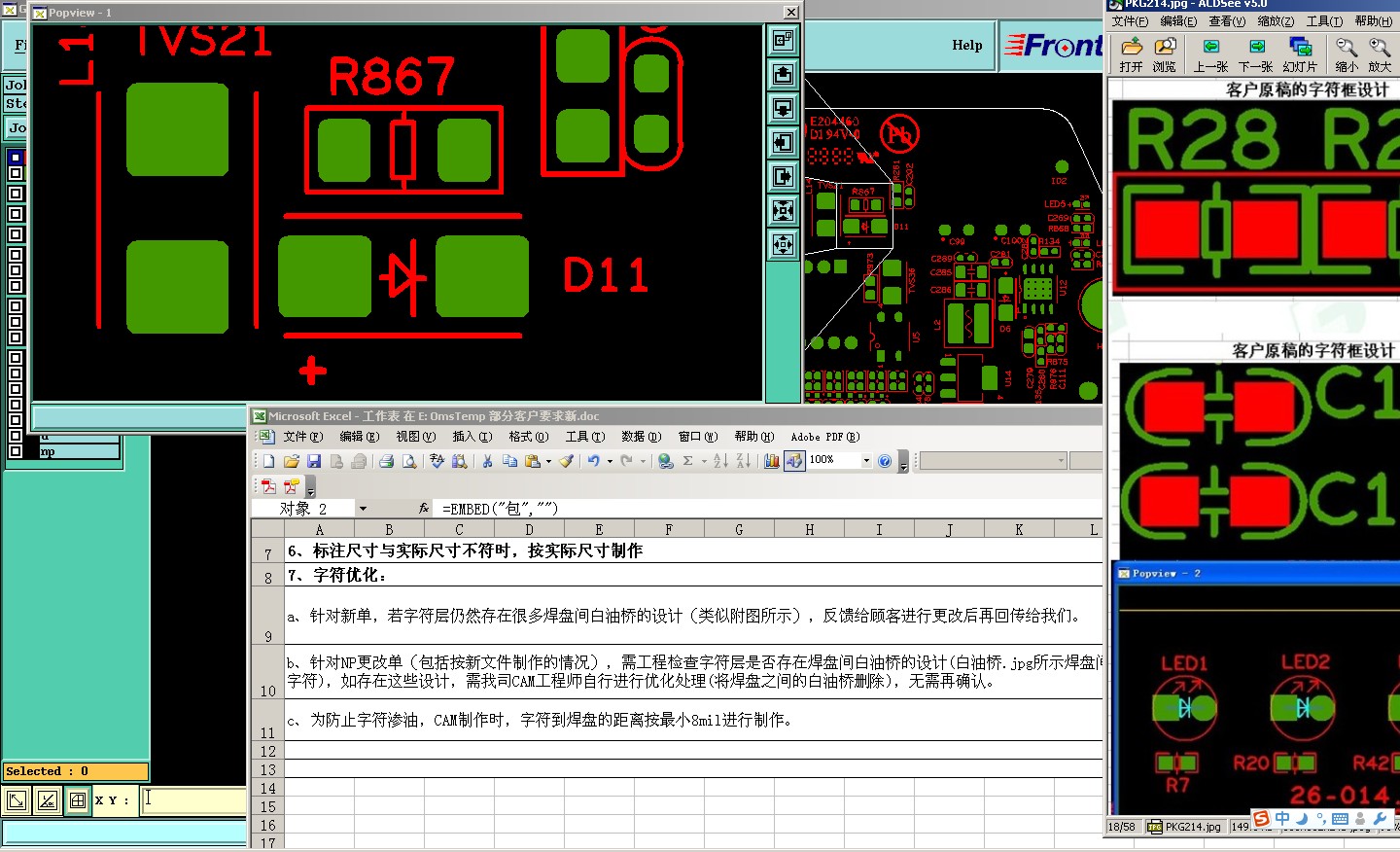
Task: Click the left-arrow pan icon in Popview
Action: [783, 143]
